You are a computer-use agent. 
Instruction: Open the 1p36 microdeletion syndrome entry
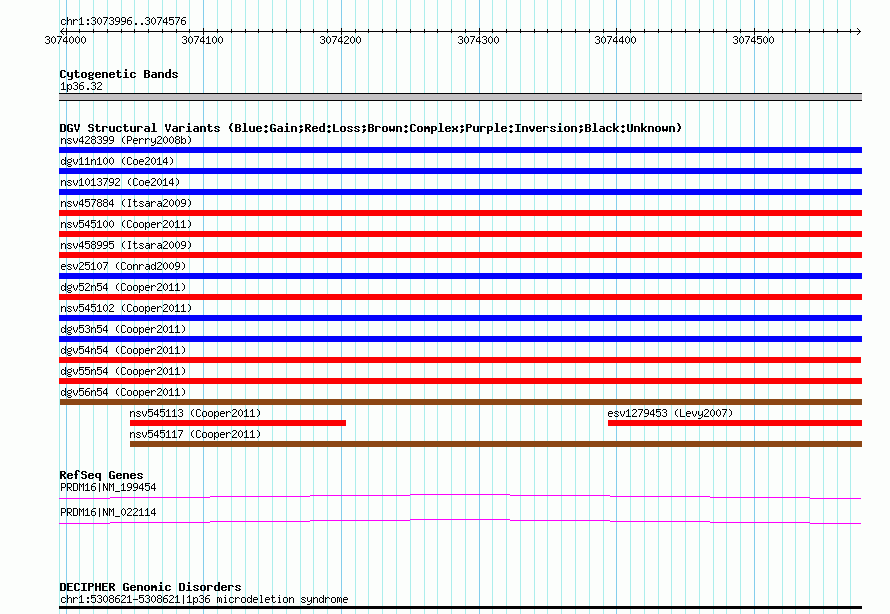point(204,599)
